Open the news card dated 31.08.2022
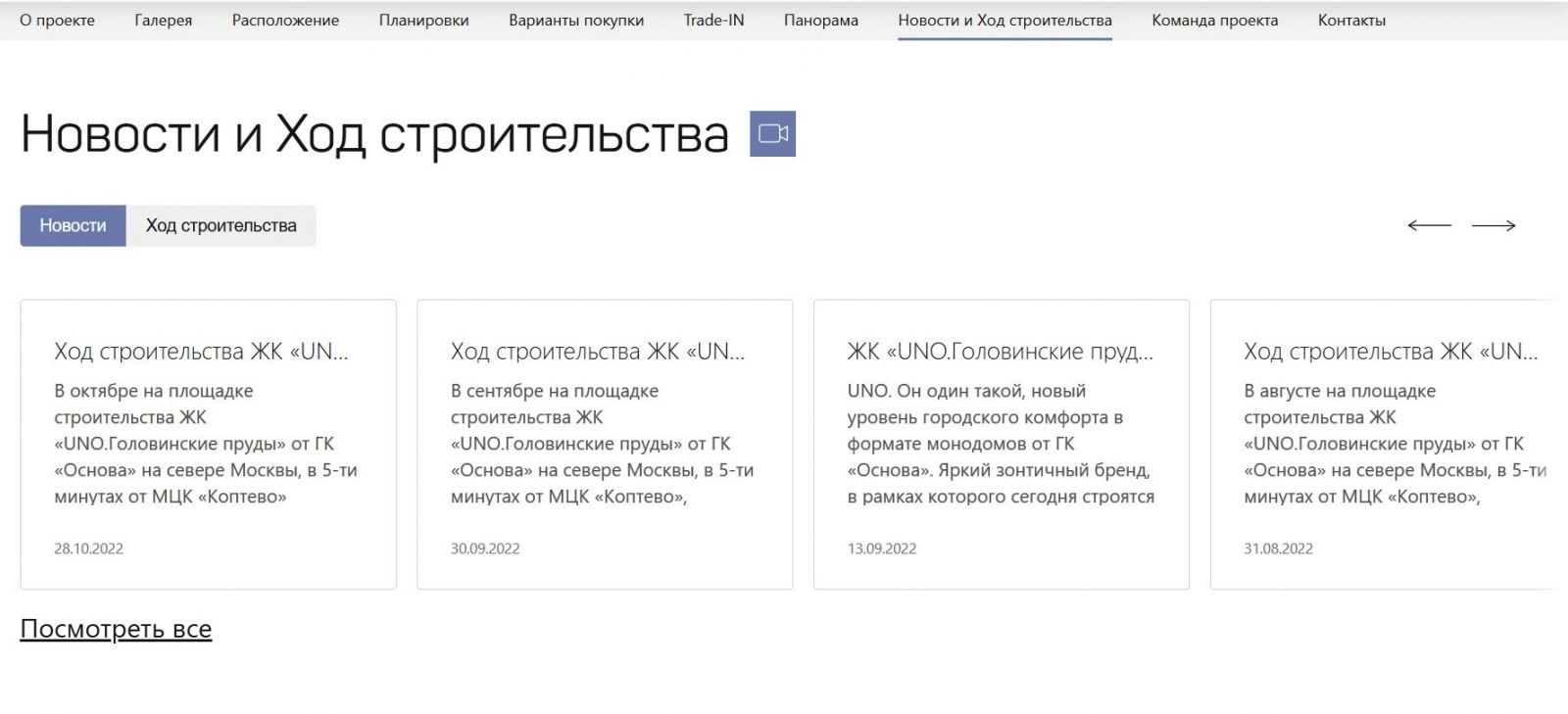1568x714 pixels. [x=1384, y=445]
